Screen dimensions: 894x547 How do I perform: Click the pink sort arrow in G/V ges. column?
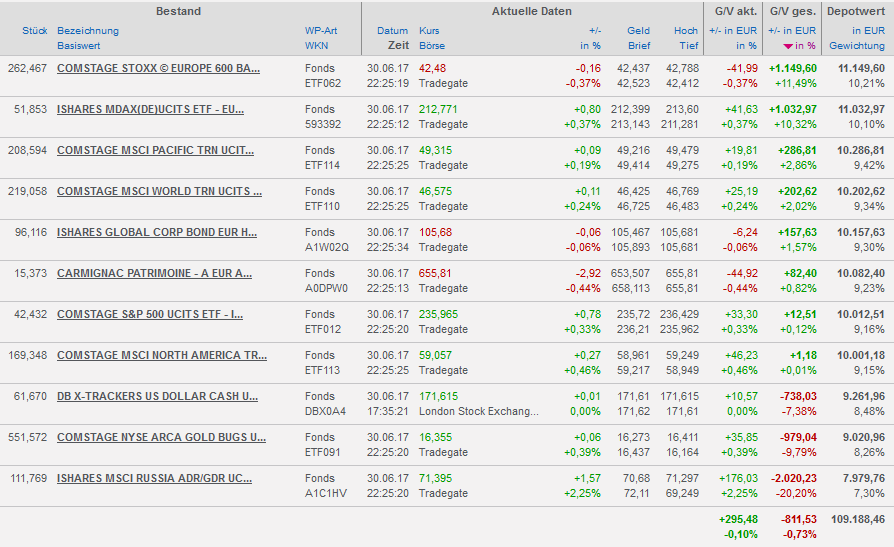tap(789, 46)
